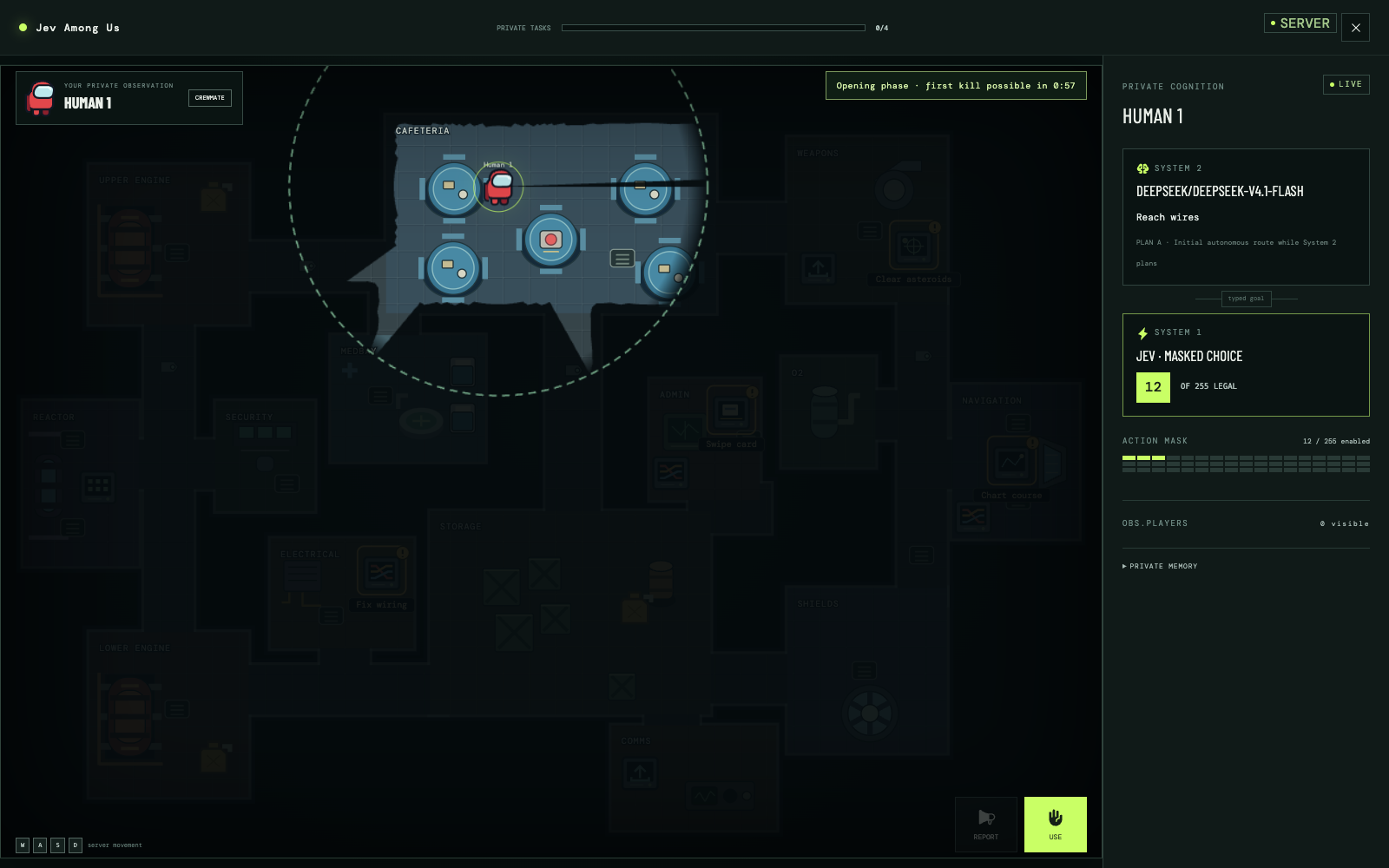Click the security camera monitors icon
This screenshot has height=868, width=1389.
tap(265, 432)
